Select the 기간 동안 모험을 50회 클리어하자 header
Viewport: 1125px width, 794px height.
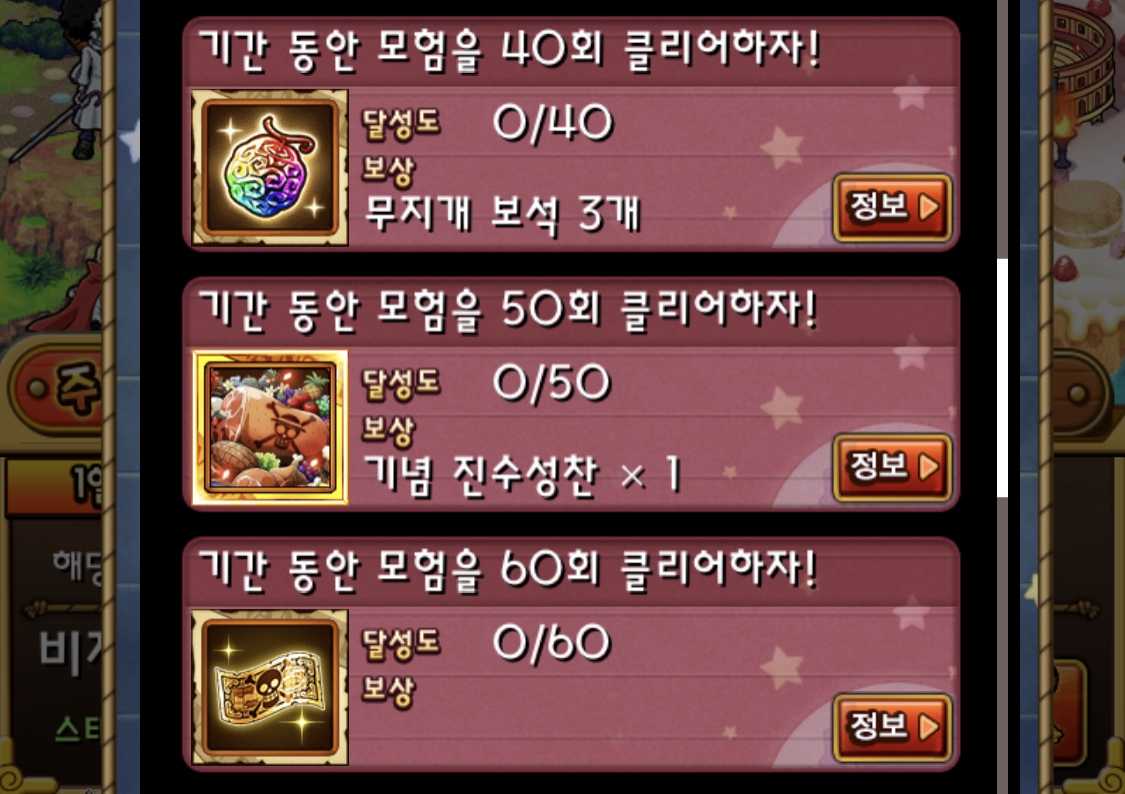click(x=508, y=310)
